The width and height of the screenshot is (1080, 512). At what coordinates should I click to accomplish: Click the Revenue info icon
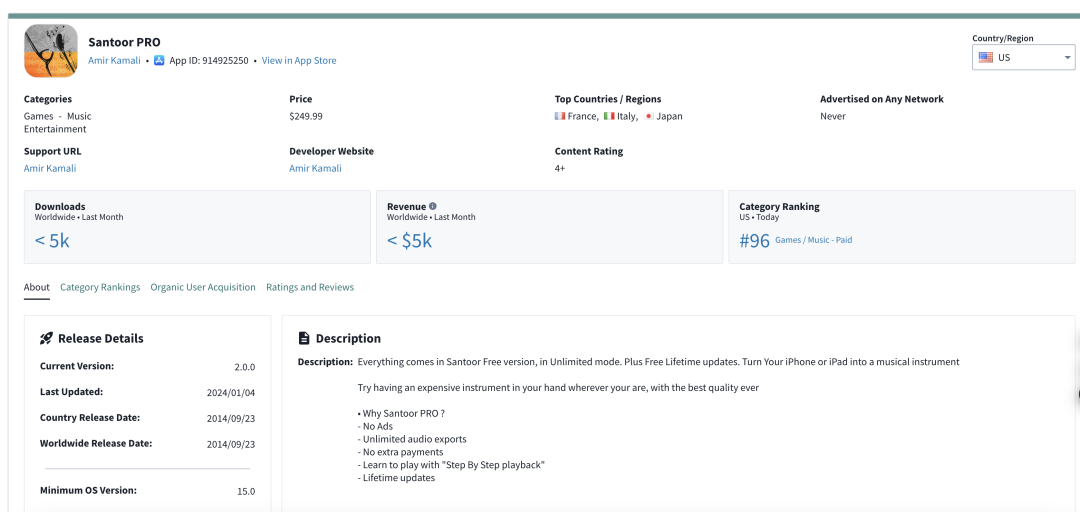tap(433, 206)
